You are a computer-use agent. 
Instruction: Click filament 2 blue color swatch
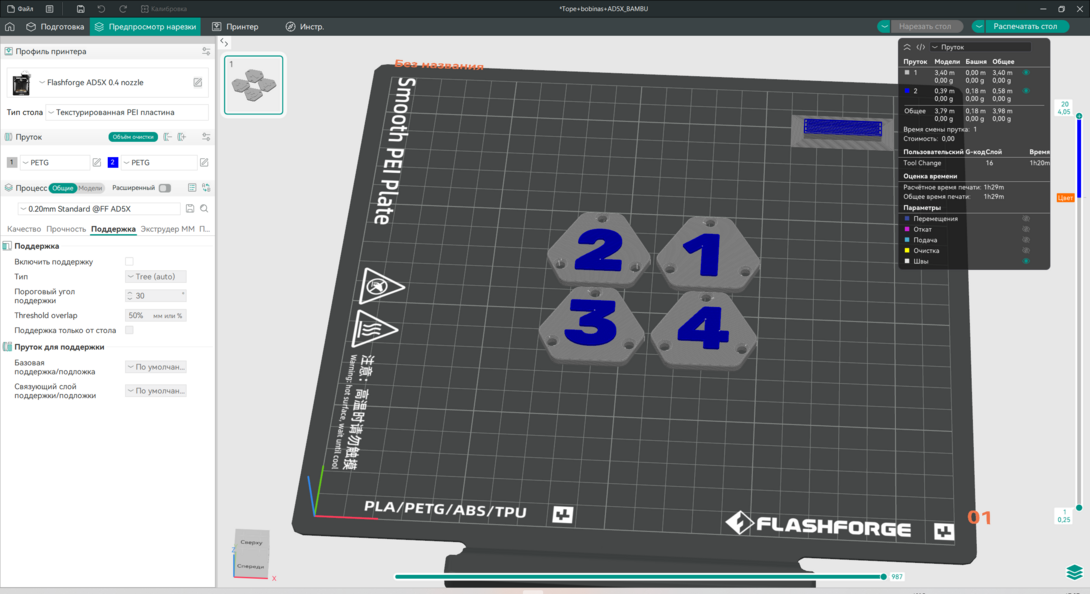pyautogui.click(x=113, y=162)
